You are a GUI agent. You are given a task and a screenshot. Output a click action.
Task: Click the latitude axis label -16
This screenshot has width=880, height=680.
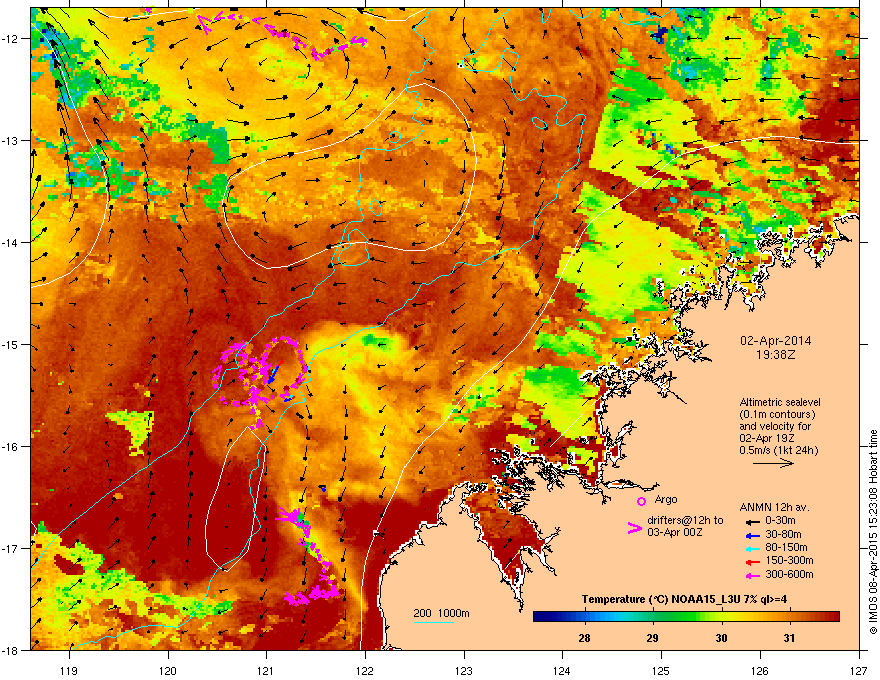pyautogui.click(x=11, y=447)
